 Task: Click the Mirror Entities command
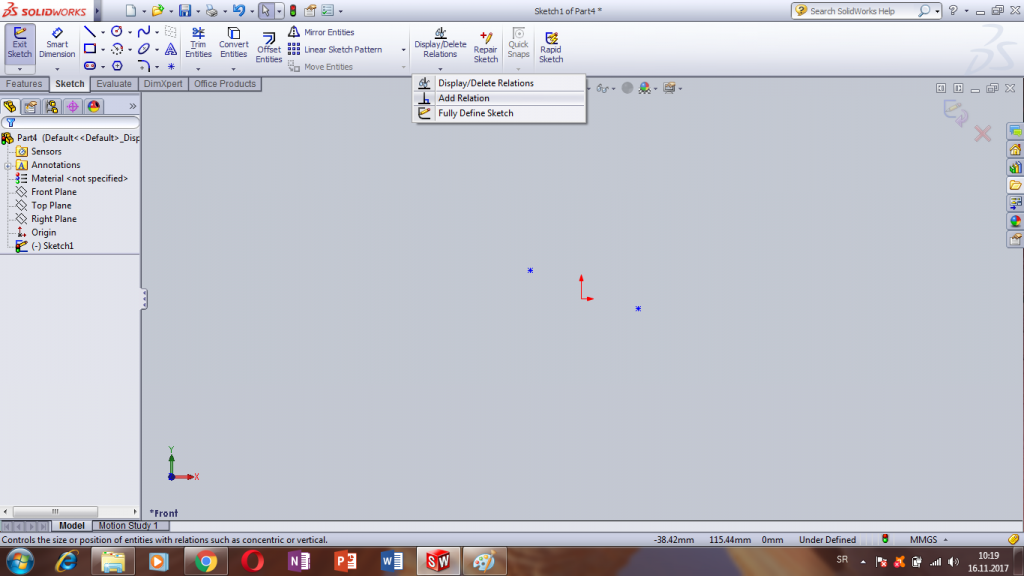[321, 32]
